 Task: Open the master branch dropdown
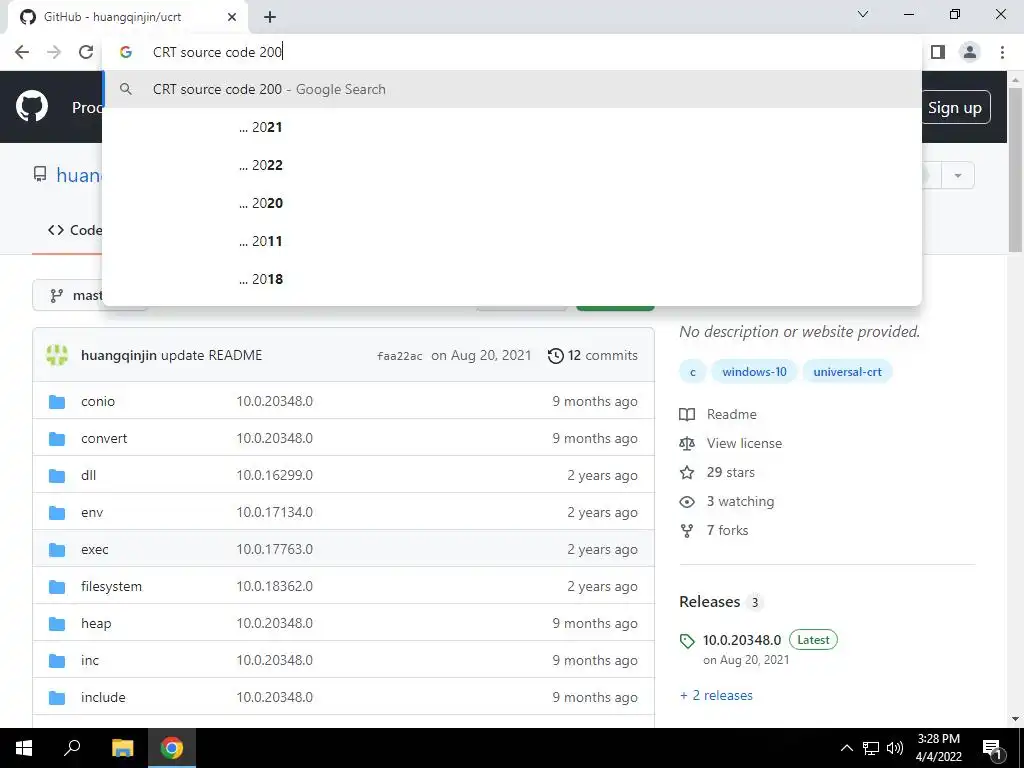point(68,296)
